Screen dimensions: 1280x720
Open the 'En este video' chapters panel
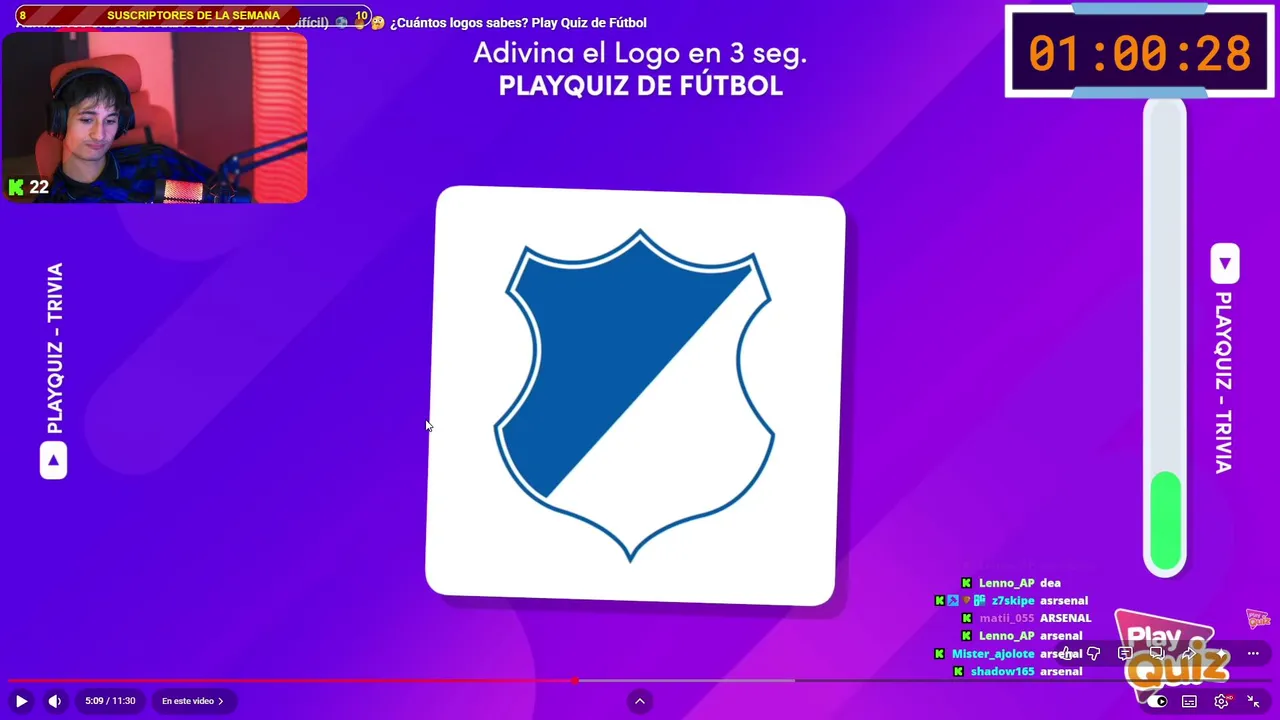[x=193, y=701]
